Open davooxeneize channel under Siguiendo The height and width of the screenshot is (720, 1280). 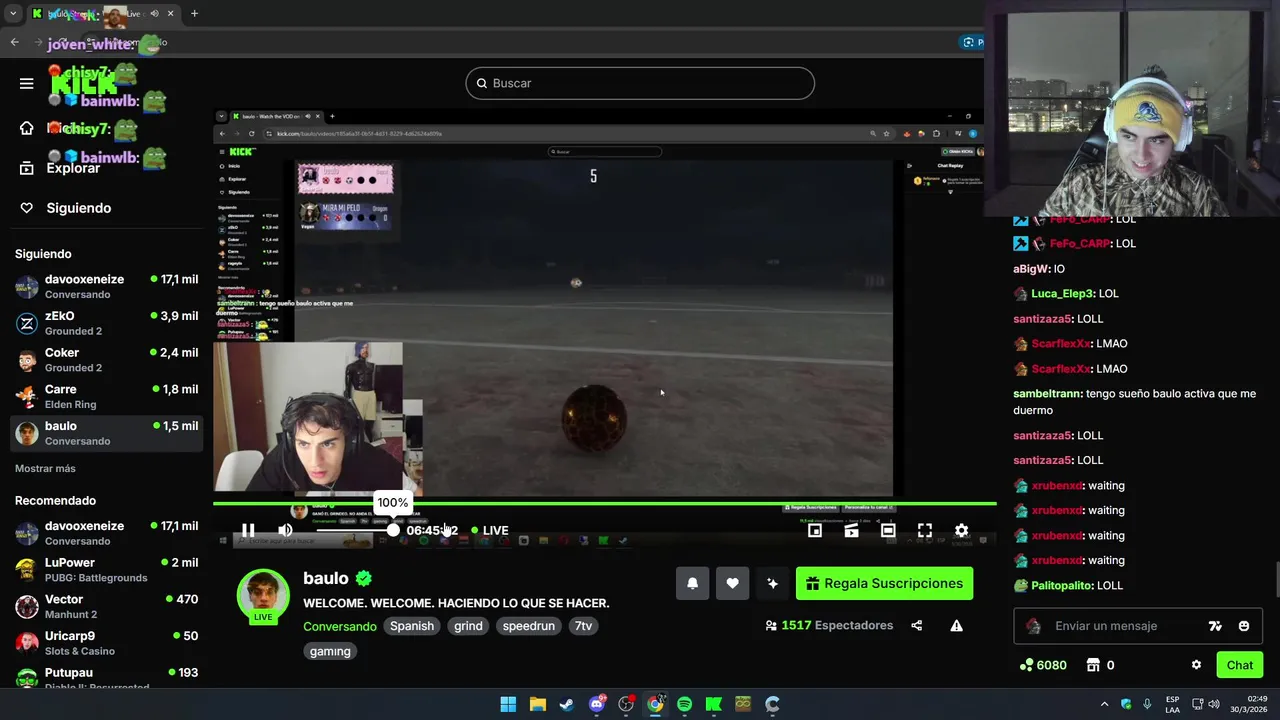click(x=106, y=287)
